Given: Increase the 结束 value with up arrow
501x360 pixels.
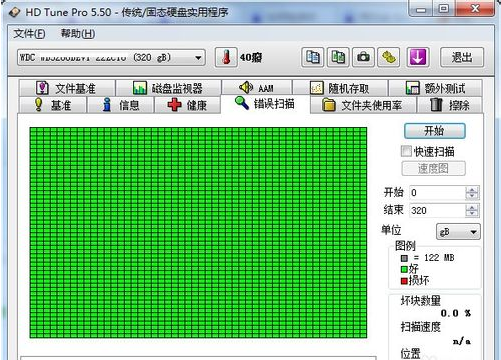Looking at the screenshot, I should click(x=472, y=207).
